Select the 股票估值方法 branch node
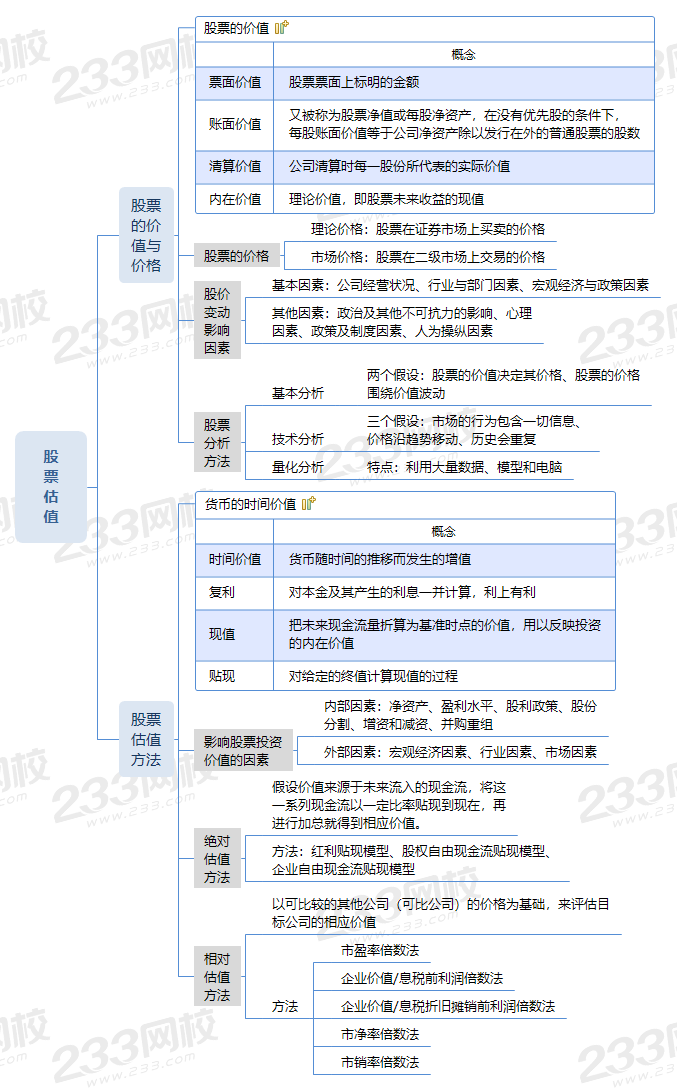The width and height of the screenshot is (677, 1090). tap(146, 739)
